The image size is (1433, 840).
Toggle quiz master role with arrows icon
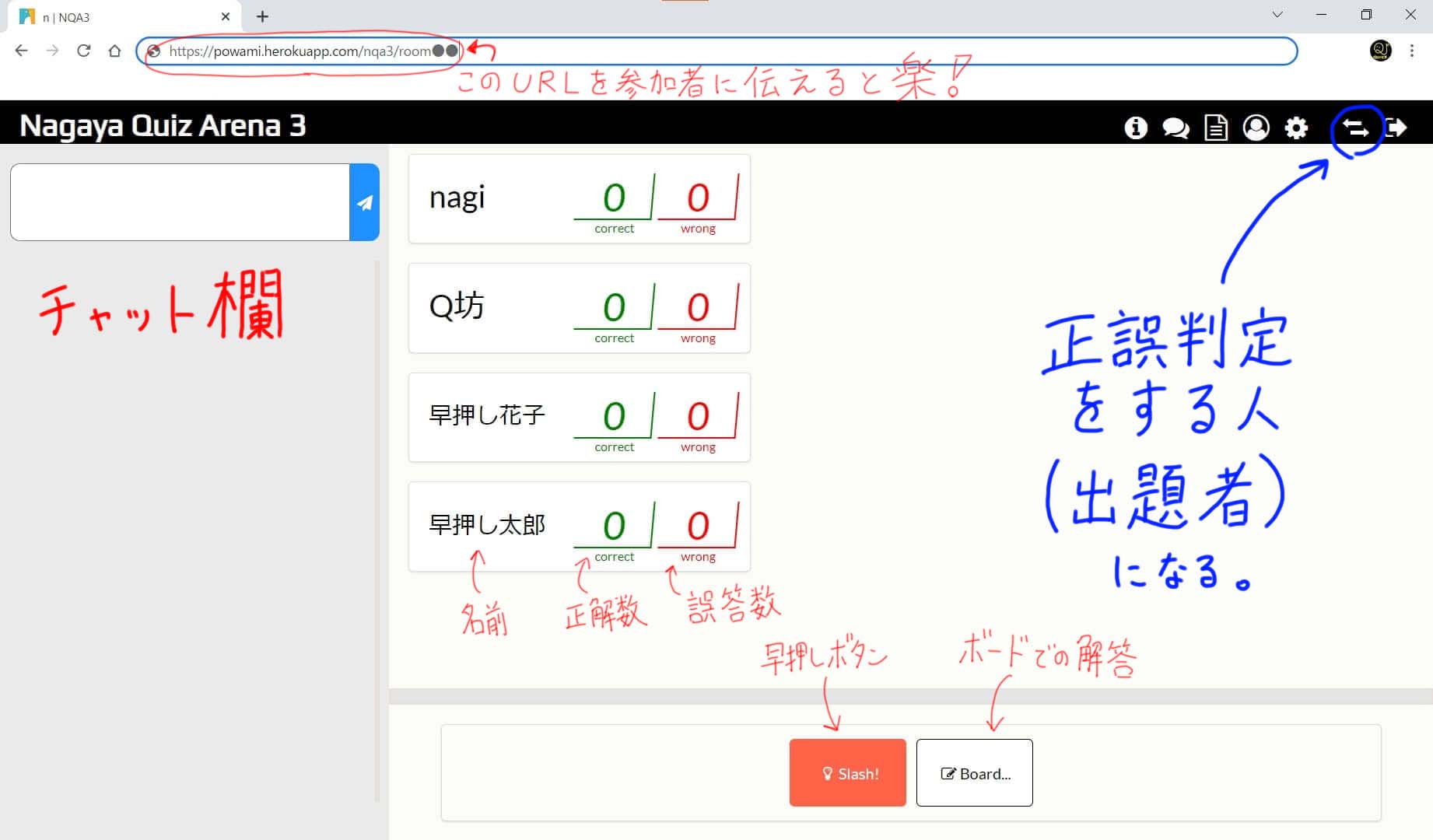[x=1356, y=128]
